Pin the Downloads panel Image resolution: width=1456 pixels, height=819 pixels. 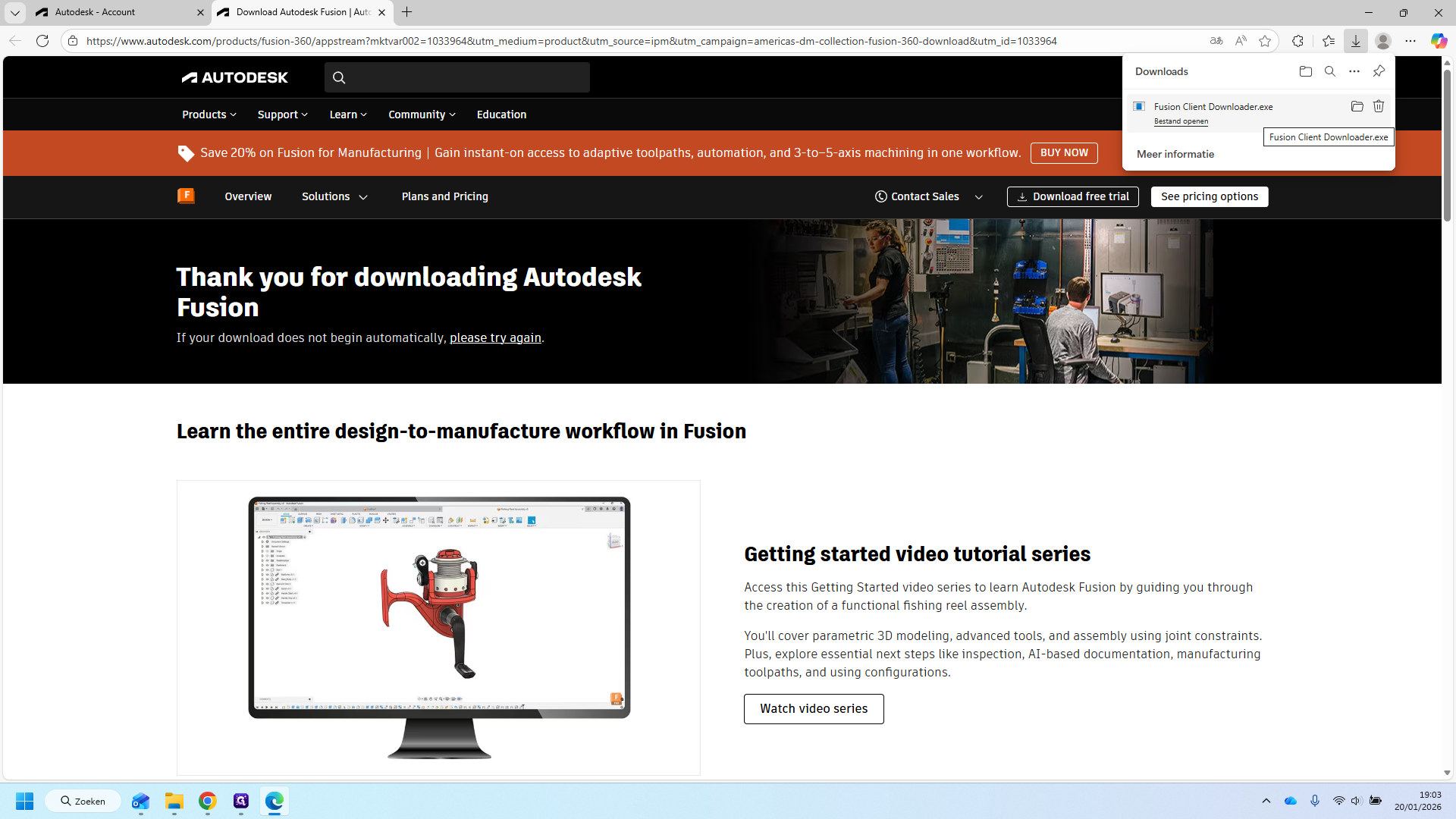pos(1379,71)
